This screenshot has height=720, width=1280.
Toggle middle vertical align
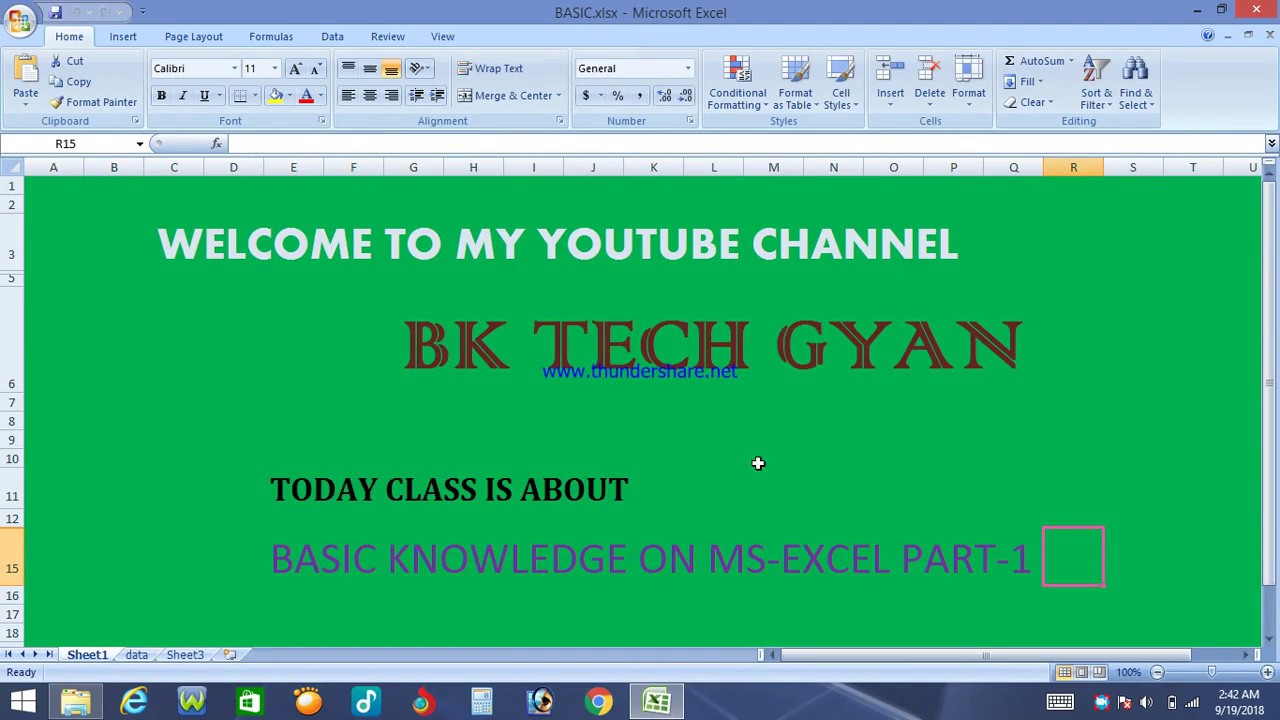tap(370, 68)
